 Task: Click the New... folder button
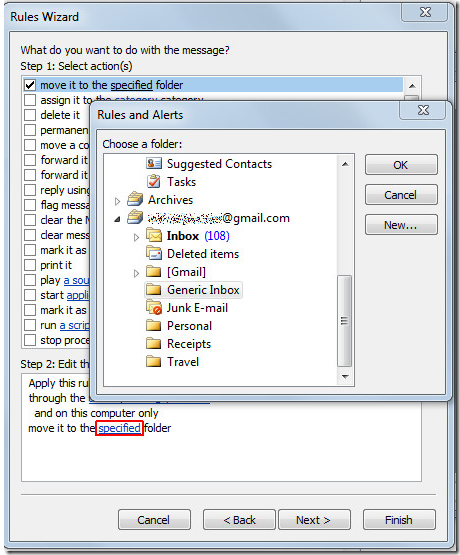(401, 225)
